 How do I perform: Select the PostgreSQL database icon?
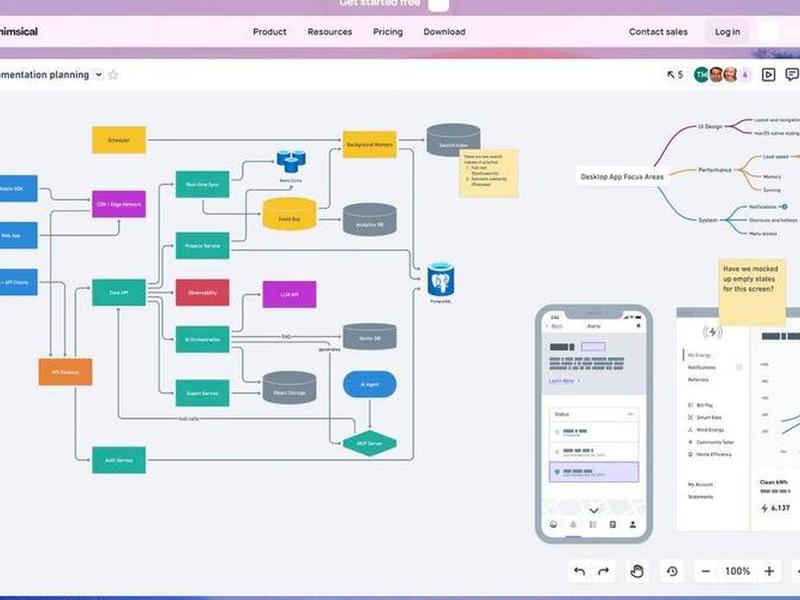(440, 280)
